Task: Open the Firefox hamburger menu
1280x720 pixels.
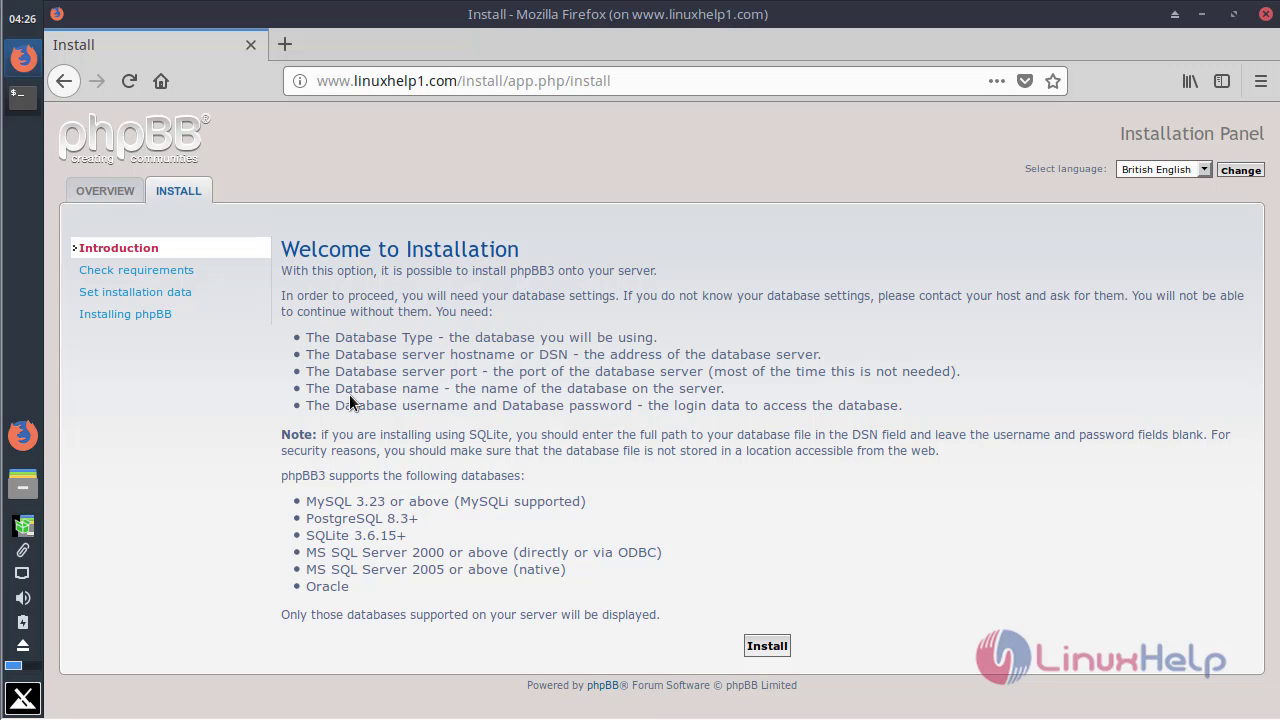Action: coord(1261,81)
